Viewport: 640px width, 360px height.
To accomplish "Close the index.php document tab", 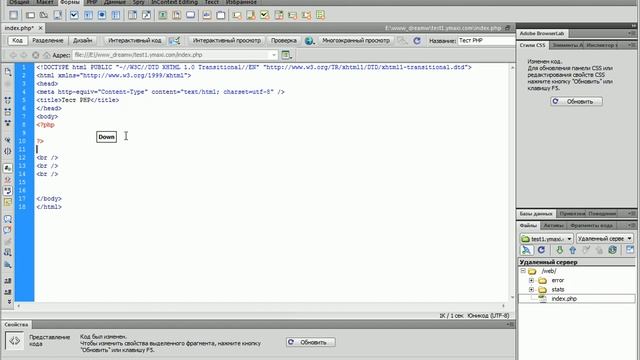I will pyautogui.click(x=40, y=28).
